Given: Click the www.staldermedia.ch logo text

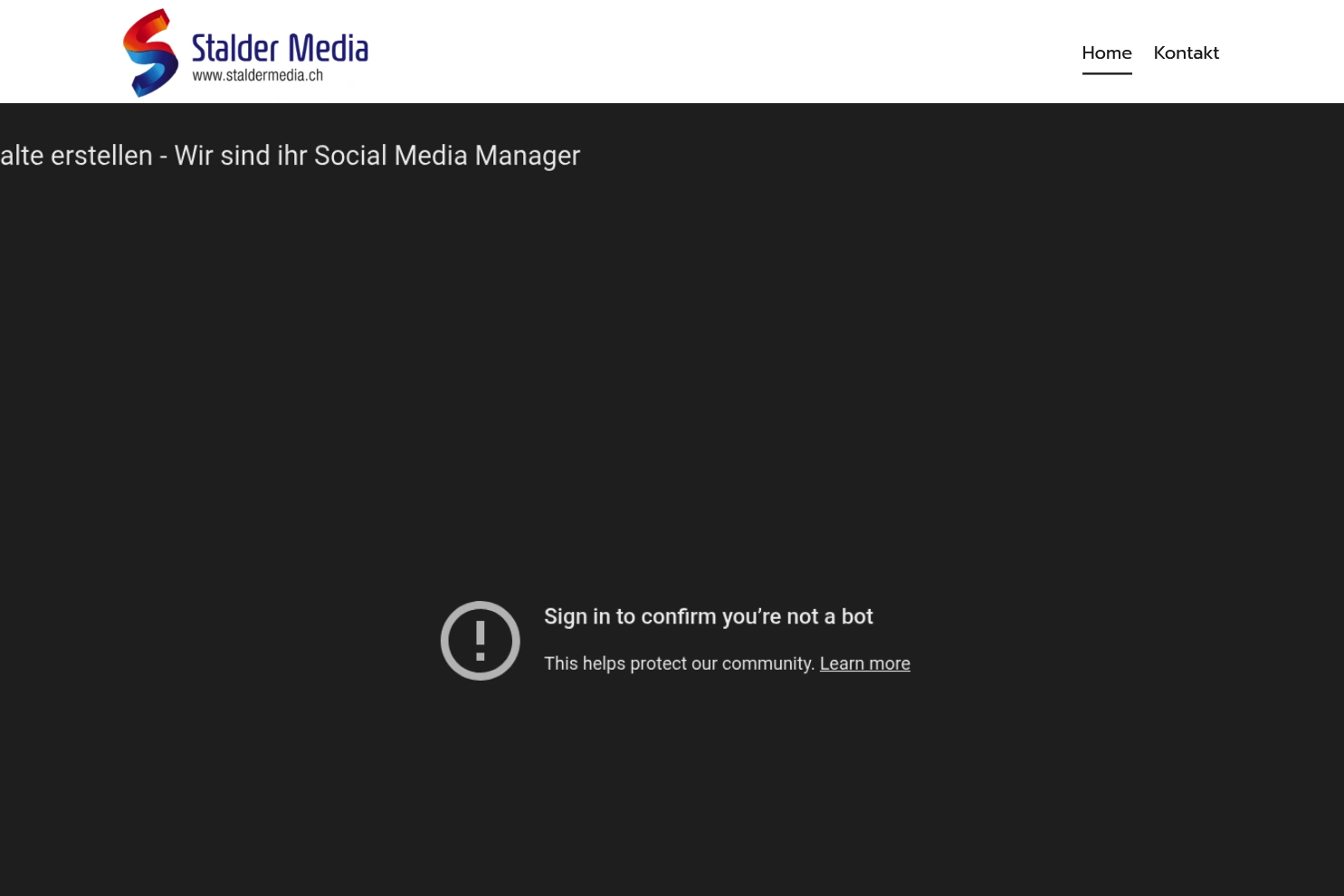Looking at the screenshot, I should coord(257,77).
